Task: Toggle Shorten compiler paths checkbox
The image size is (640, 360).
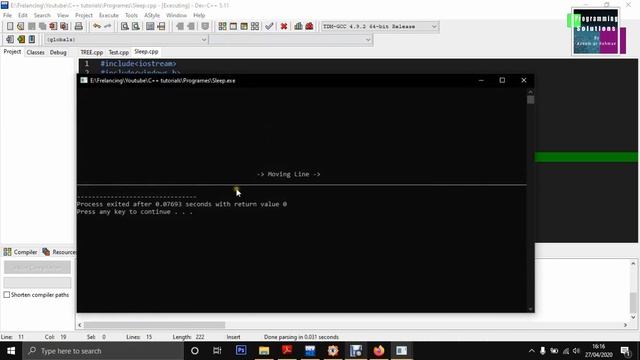Action: pos(7,294)
